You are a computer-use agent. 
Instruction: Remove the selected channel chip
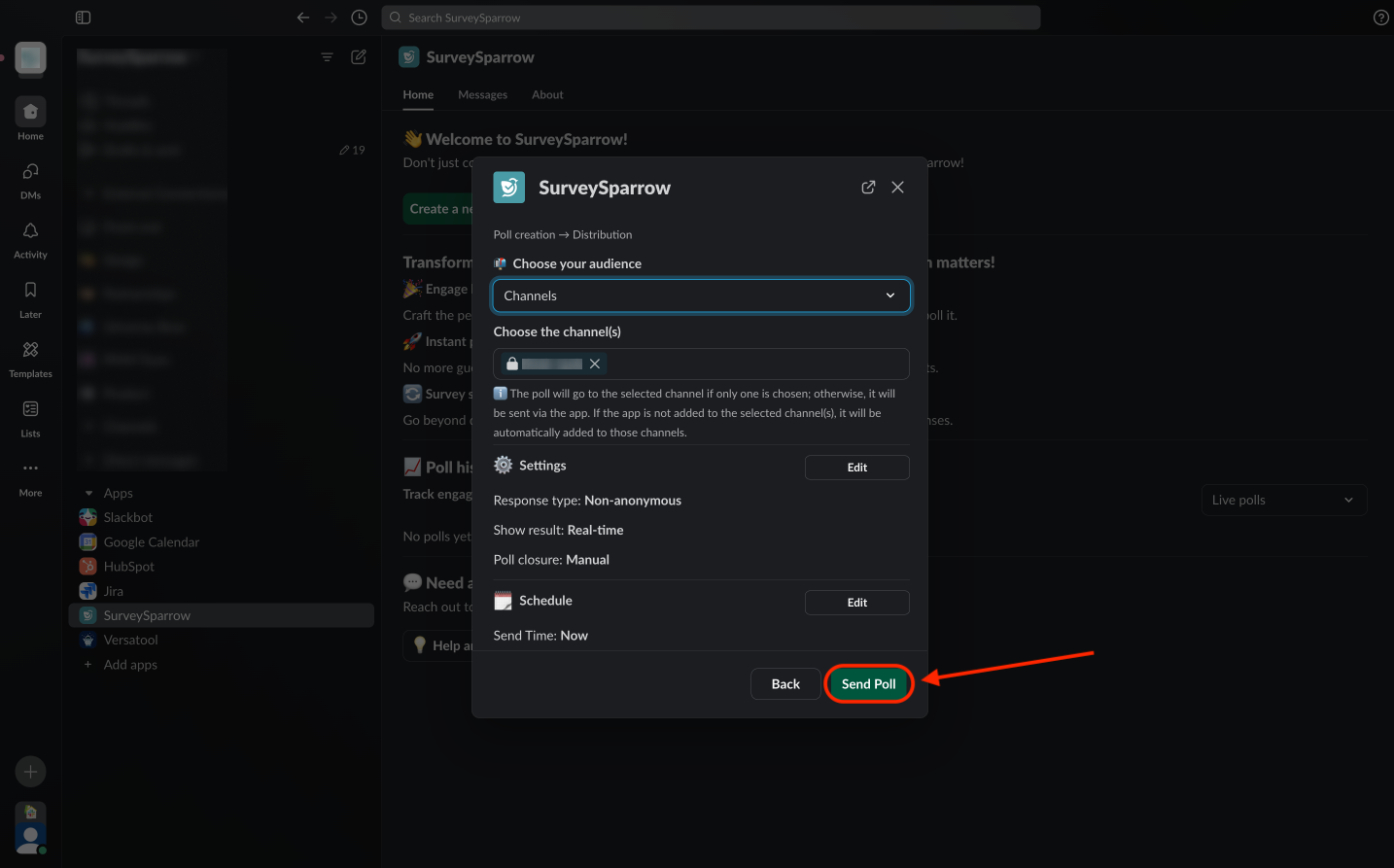click(595, 364)
